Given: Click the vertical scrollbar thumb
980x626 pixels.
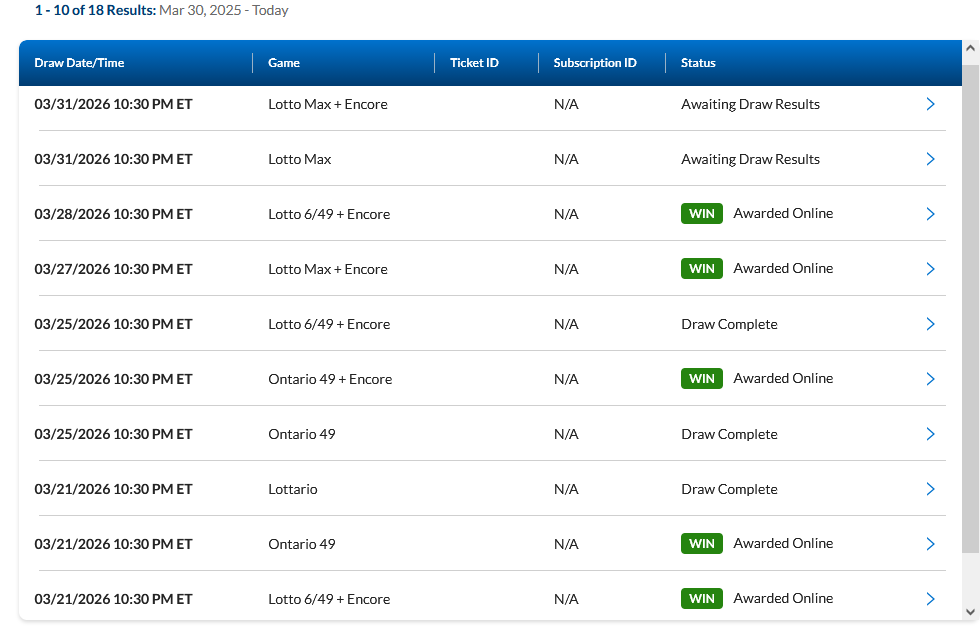Looking at the screenshot, I should point(970,308).
